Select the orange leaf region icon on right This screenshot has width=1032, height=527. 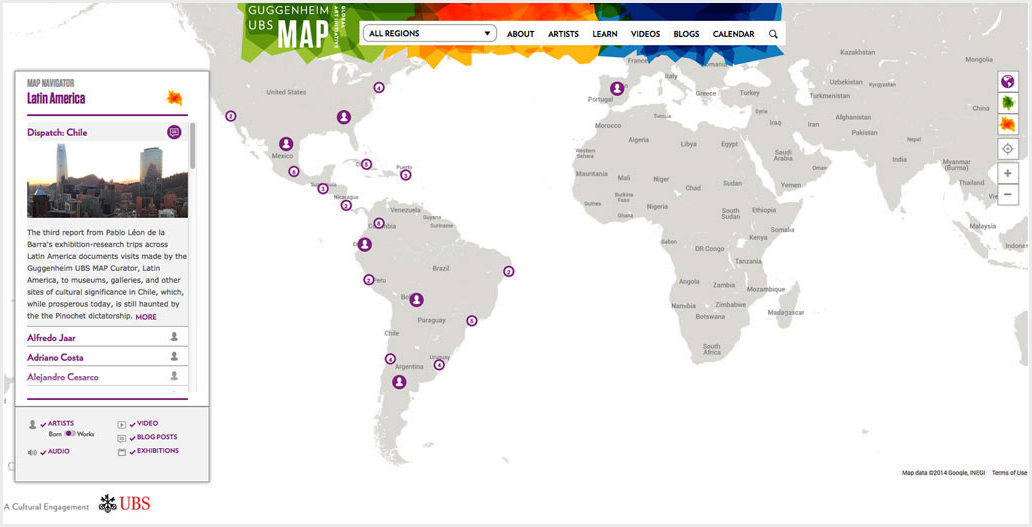point(1007,124)
